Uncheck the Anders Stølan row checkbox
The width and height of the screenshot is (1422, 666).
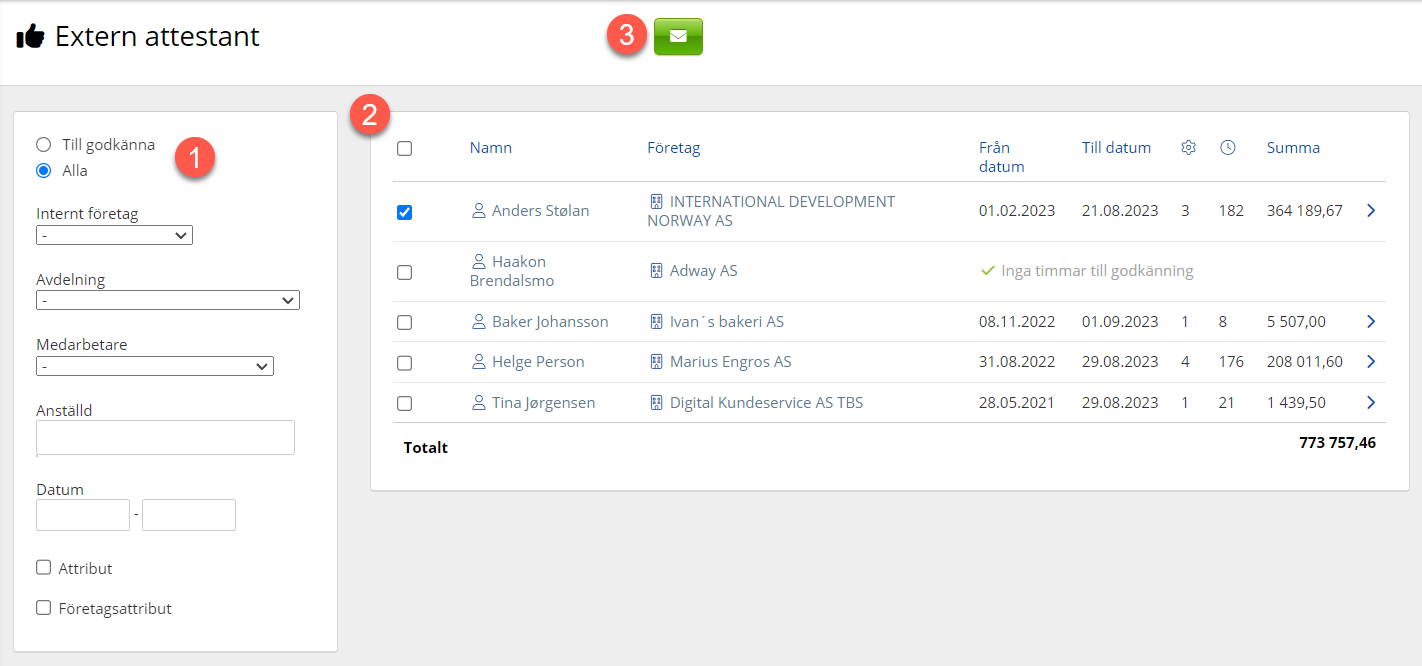point(404,212)
